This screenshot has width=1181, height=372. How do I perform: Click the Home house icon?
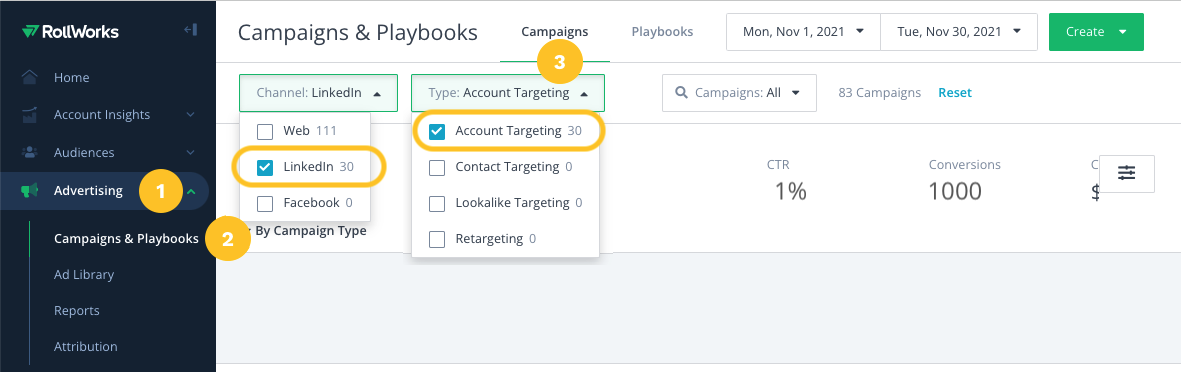coord(30,78)
